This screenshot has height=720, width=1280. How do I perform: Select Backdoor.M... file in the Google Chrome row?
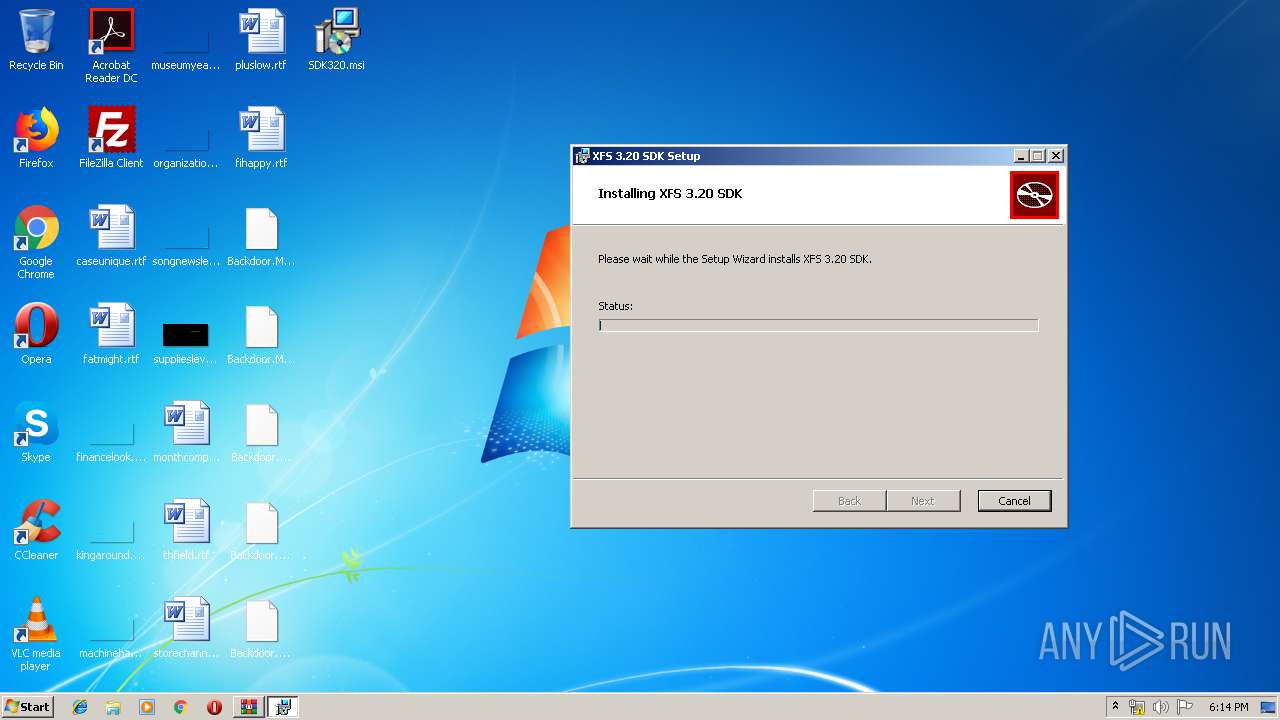tap(261, 236)
